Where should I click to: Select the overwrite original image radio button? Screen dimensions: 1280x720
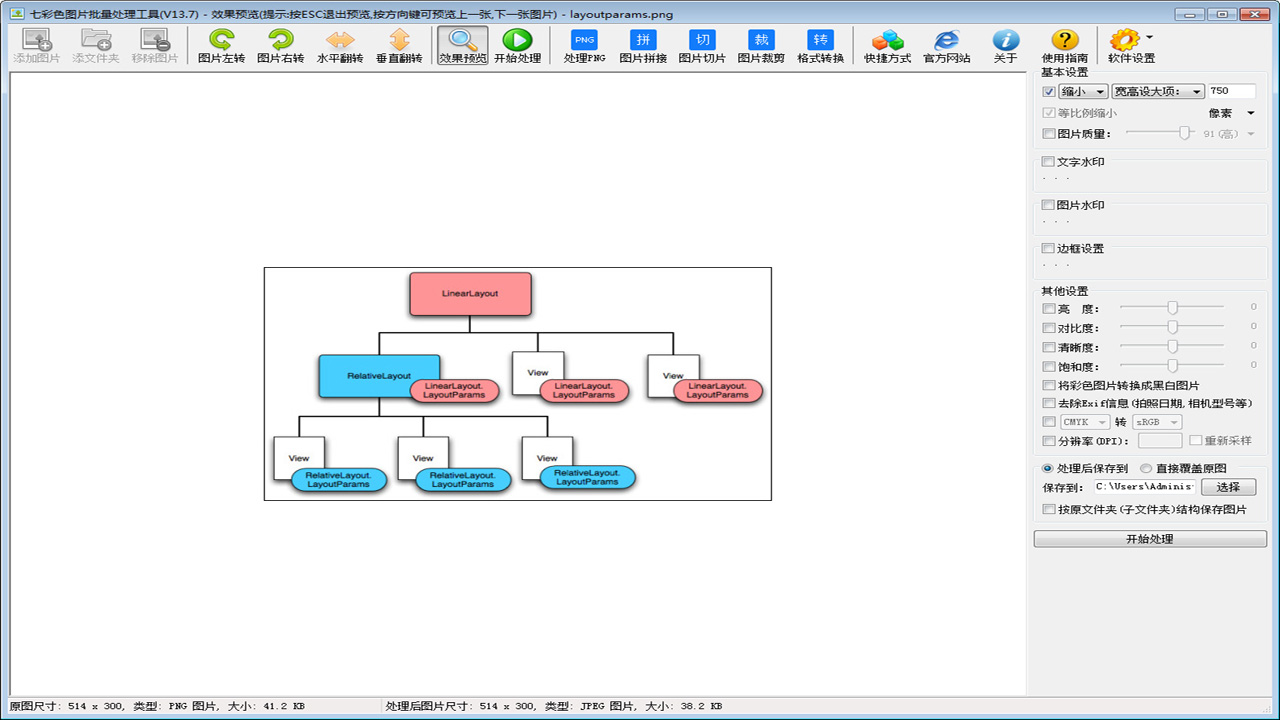(1146, 468)
